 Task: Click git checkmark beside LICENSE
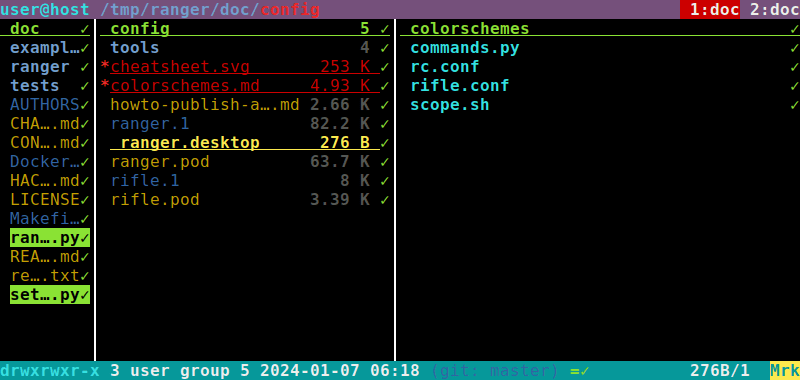pos(85,200)
